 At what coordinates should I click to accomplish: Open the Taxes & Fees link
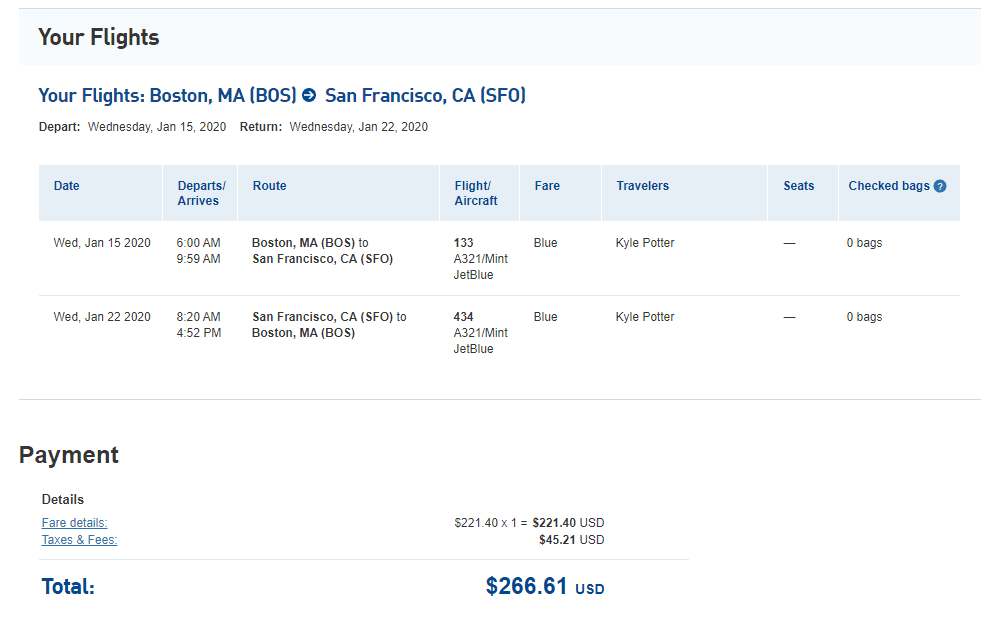pos(79,540)
